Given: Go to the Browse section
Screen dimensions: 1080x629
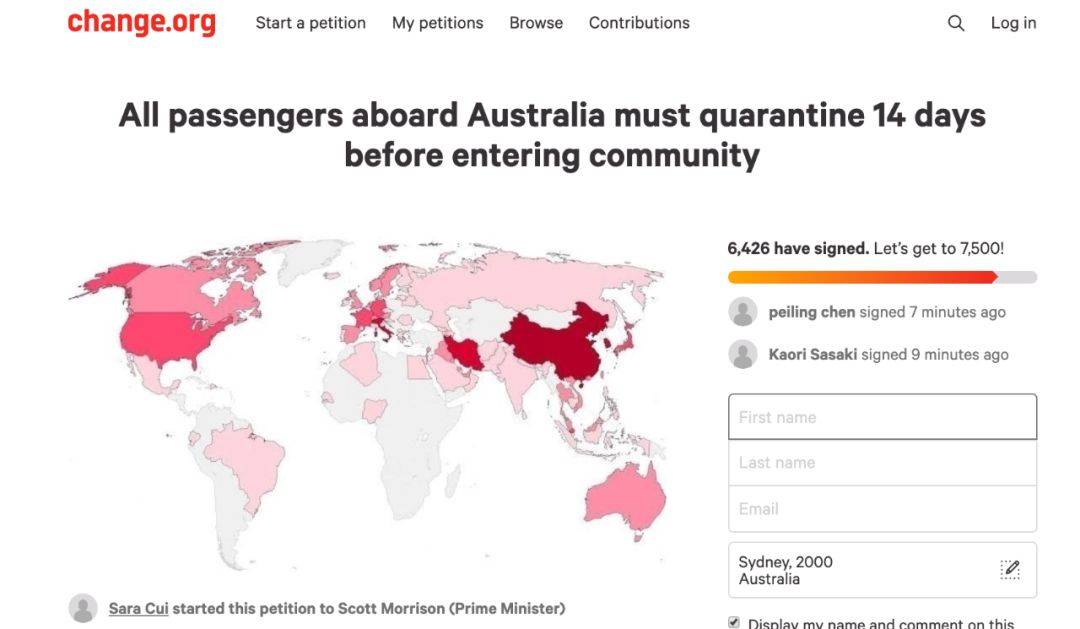Looking at the screenshot, I should [x=536, y=23].
